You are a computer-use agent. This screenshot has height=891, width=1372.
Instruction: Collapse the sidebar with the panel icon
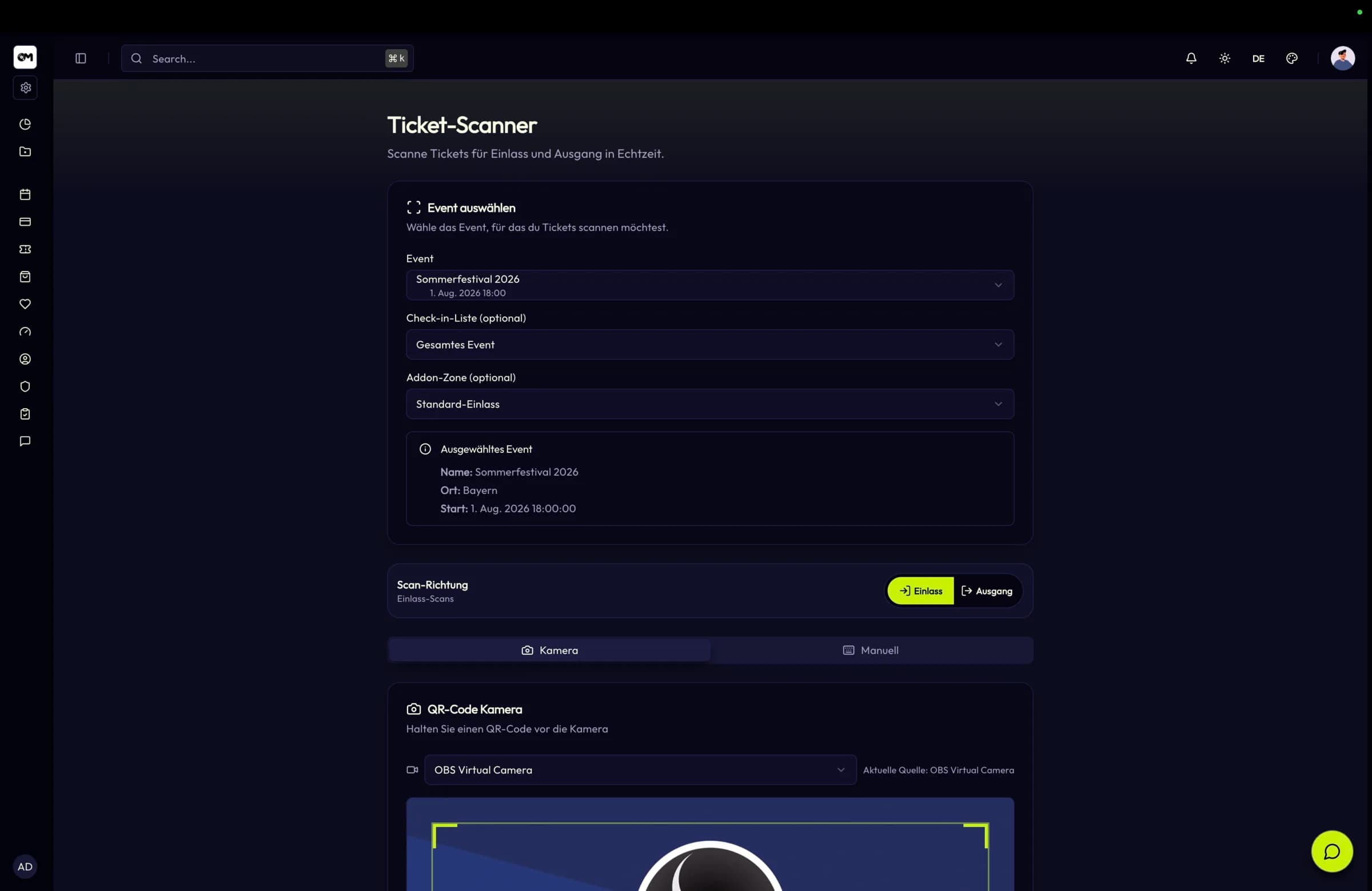81,58
